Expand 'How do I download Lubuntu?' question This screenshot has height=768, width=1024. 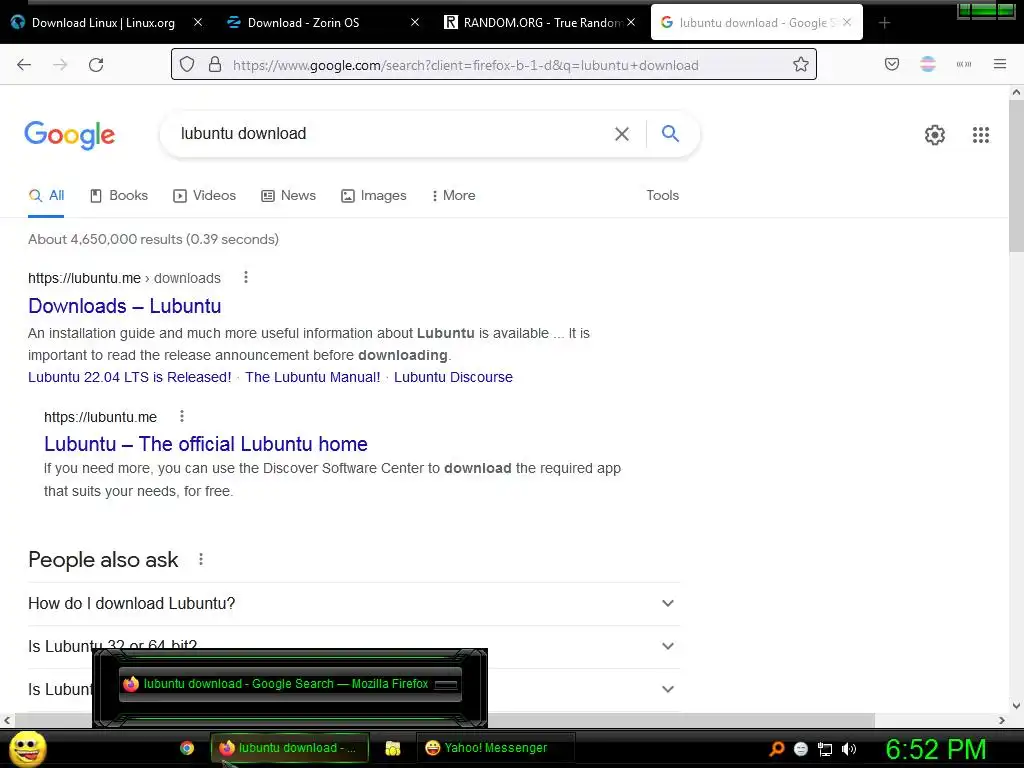(353, 603)
